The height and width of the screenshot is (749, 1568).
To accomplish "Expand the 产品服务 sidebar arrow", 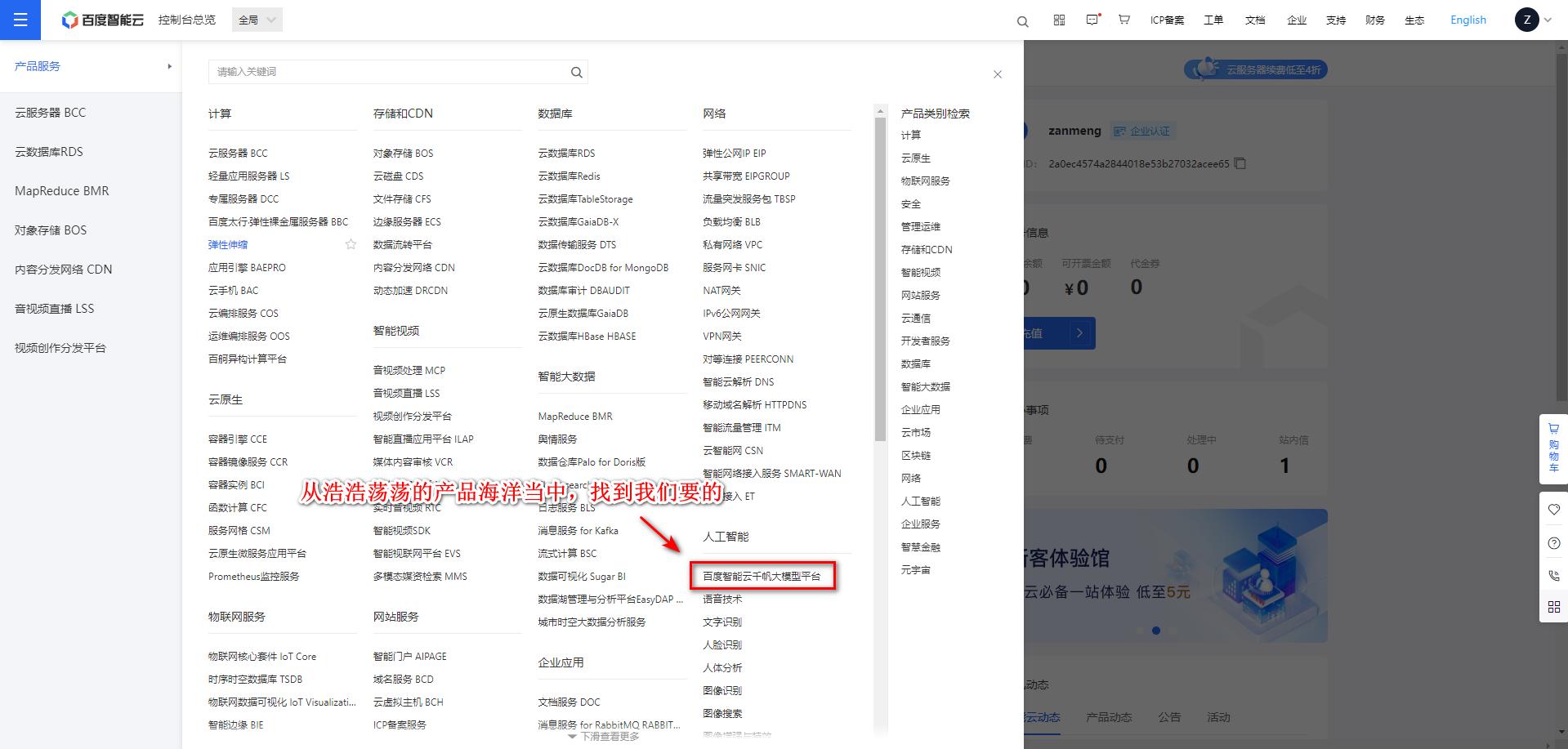I will tap(169, 66).
